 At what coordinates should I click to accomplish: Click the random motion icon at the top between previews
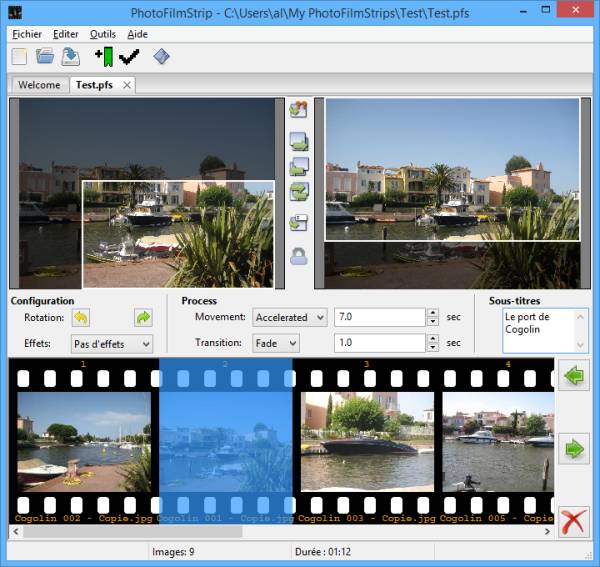click(298, 109)
